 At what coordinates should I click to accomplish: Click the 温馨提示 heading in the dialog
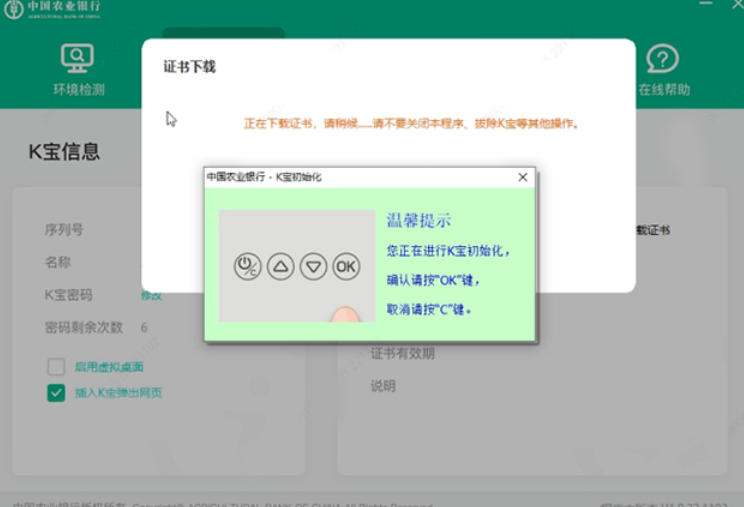tap(418, 220)
